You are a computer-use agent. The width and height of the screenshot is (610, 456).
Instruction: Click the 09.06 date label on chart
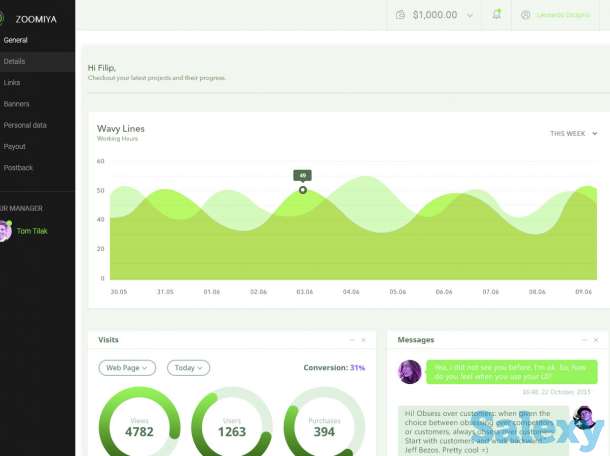pos(583,292)
